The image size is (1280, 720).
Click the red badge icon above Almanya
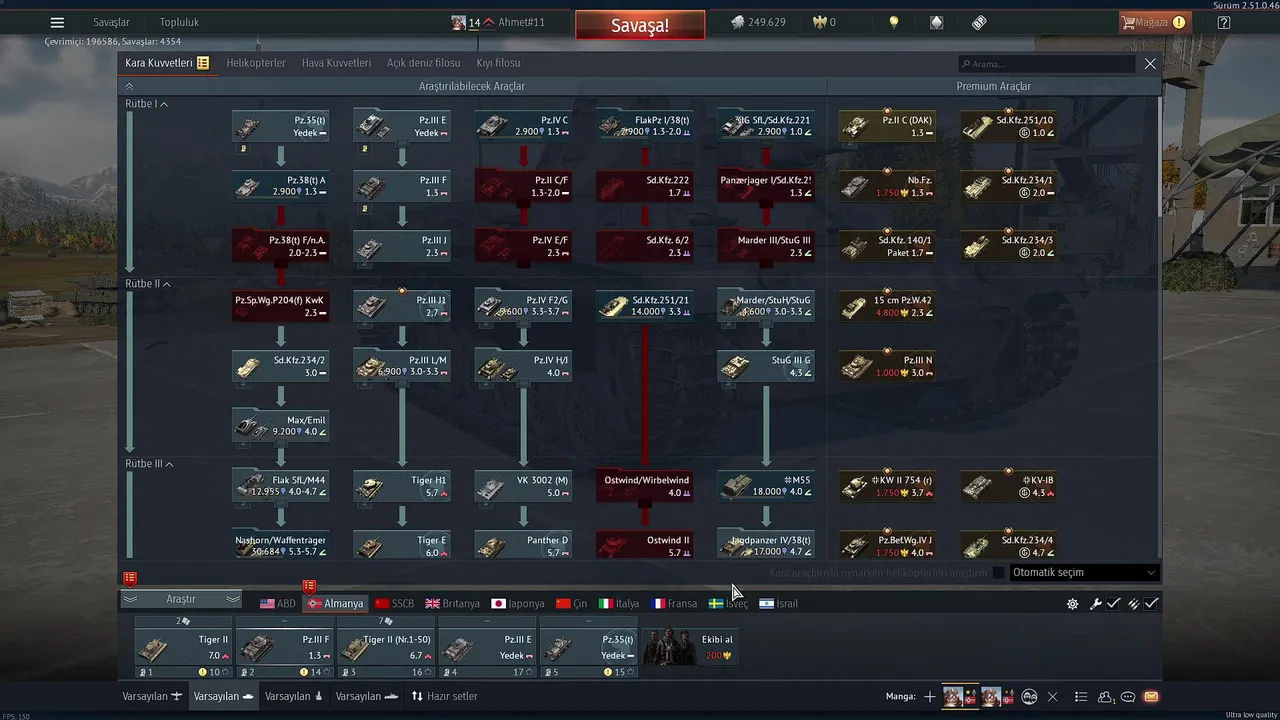309,586
